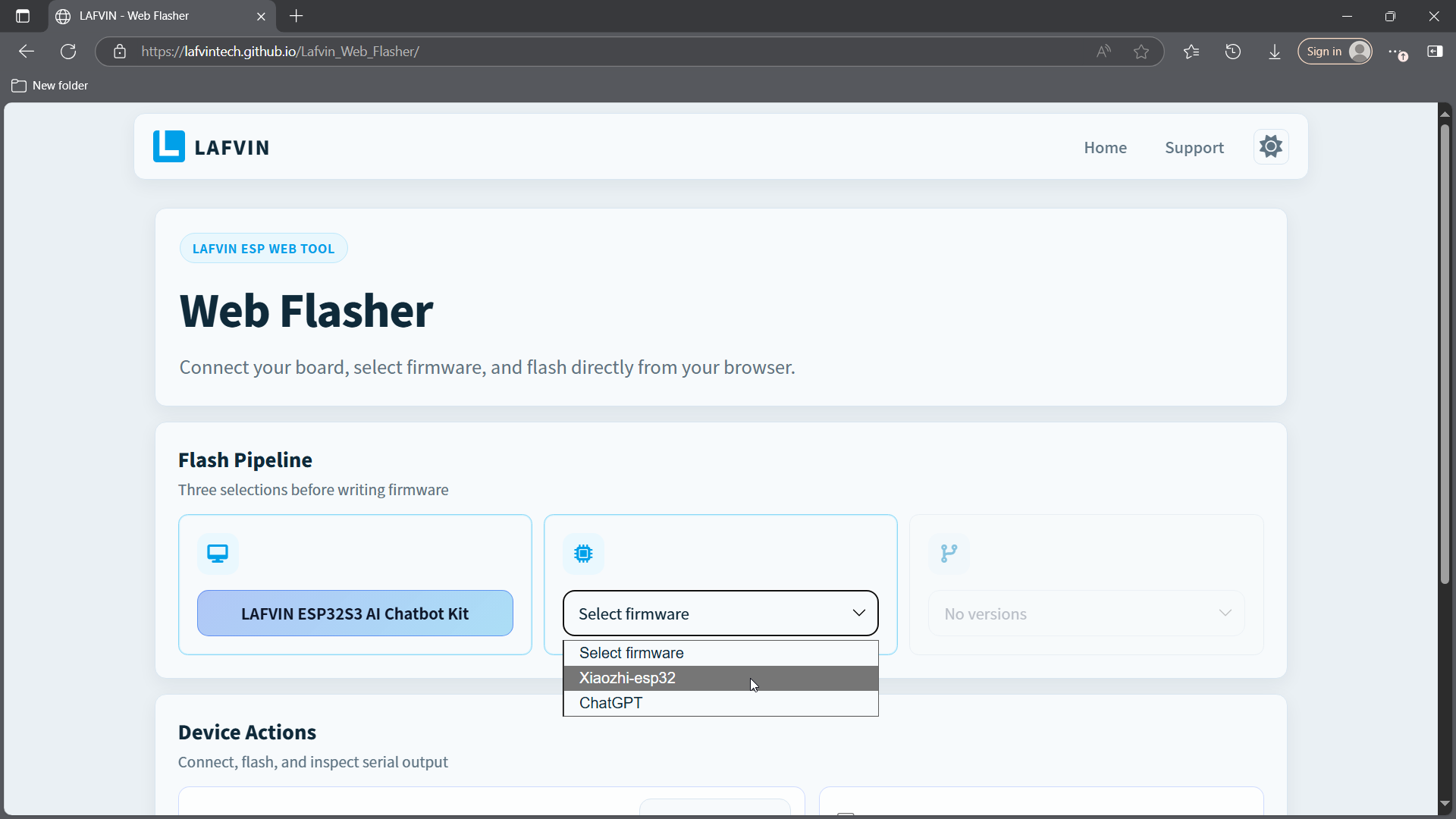This screenshot has height=819, width=1456.
Task: Open the Downloads panel
Action: coord(1275,52)
